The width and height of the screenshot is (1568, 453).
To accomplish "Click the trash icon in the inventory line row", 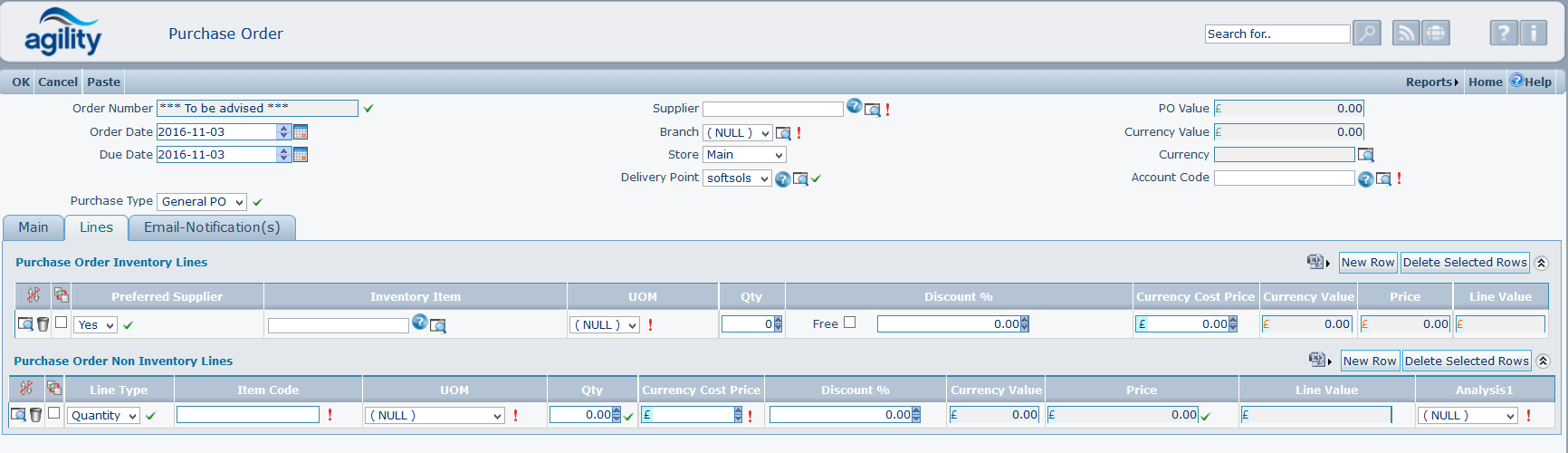I will (x=43, y=324).
